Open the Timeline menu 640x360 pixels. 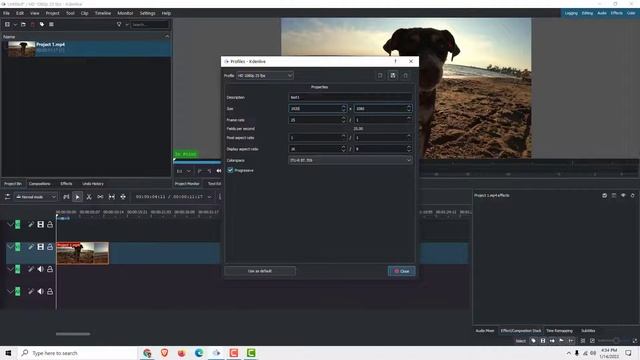(x=103, y=13)
